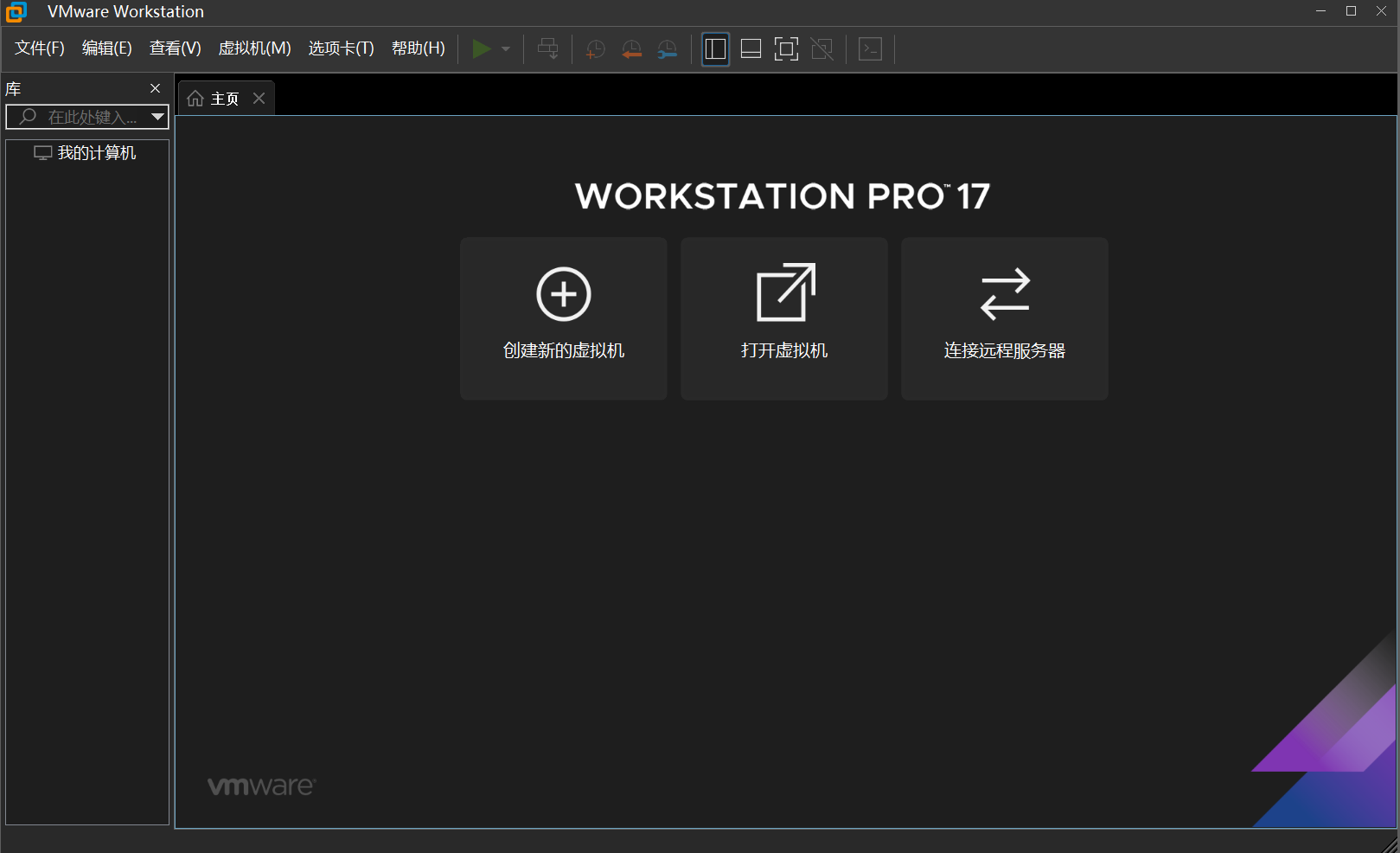
Task: Open the 文件(F) menu
Action: tap(40, 48)
